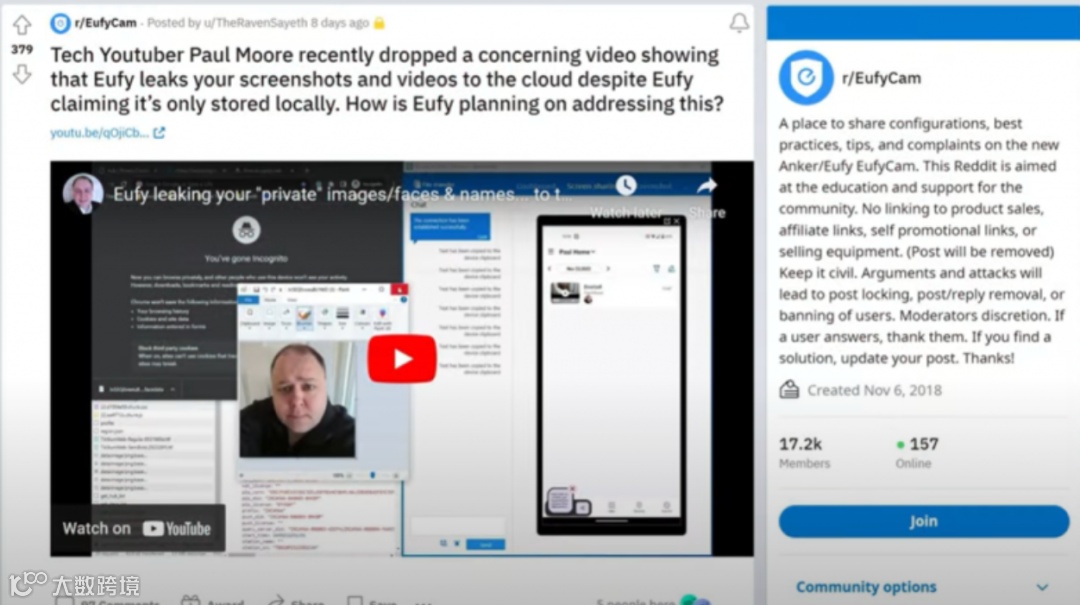Viewport: 1080px width, 605px height.
Task: Open r/EufyCam link in post header
Action: [105, 23]
